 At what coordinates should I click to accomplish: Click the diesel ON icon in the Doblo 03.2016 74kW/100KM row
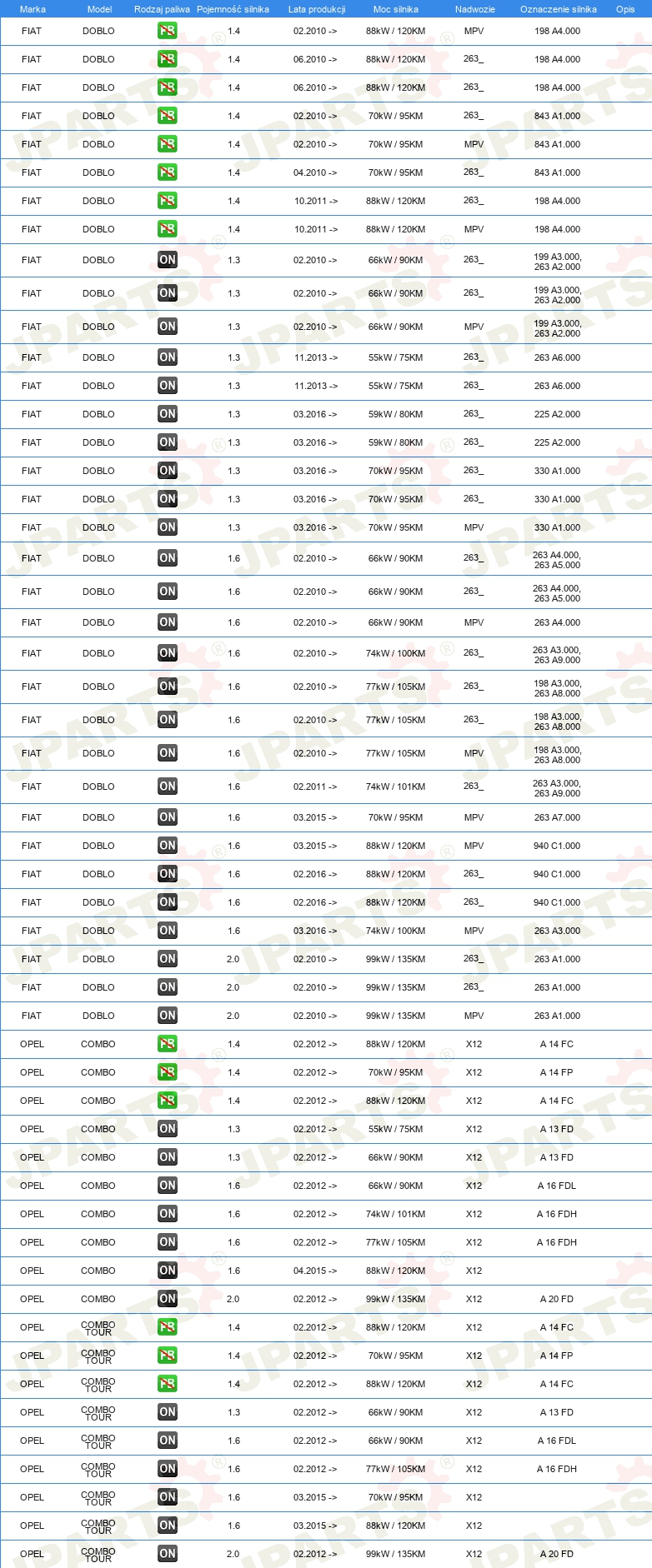[168, 931]
